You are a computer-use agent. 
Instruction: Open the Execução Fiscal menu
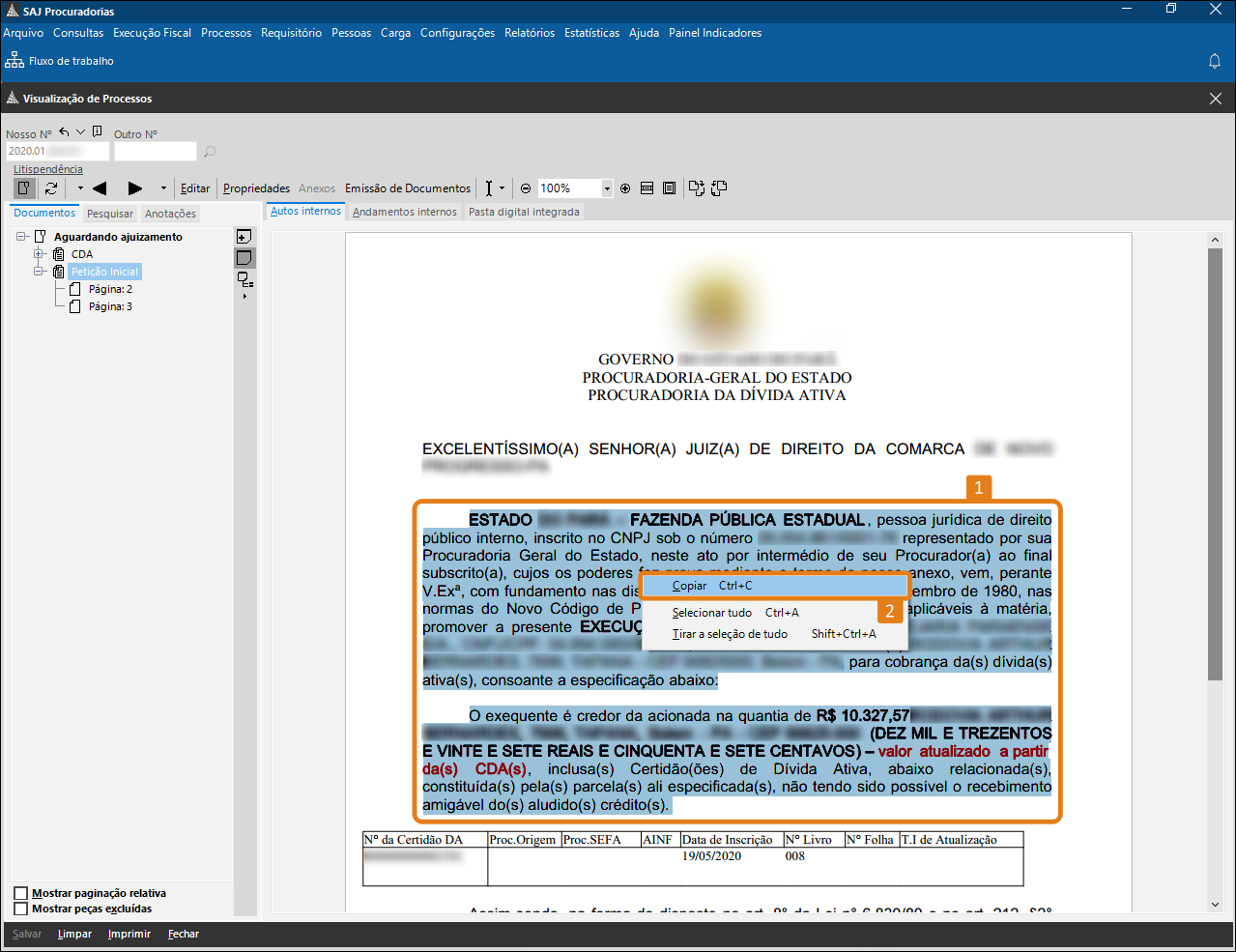click(x=152, y=33)
